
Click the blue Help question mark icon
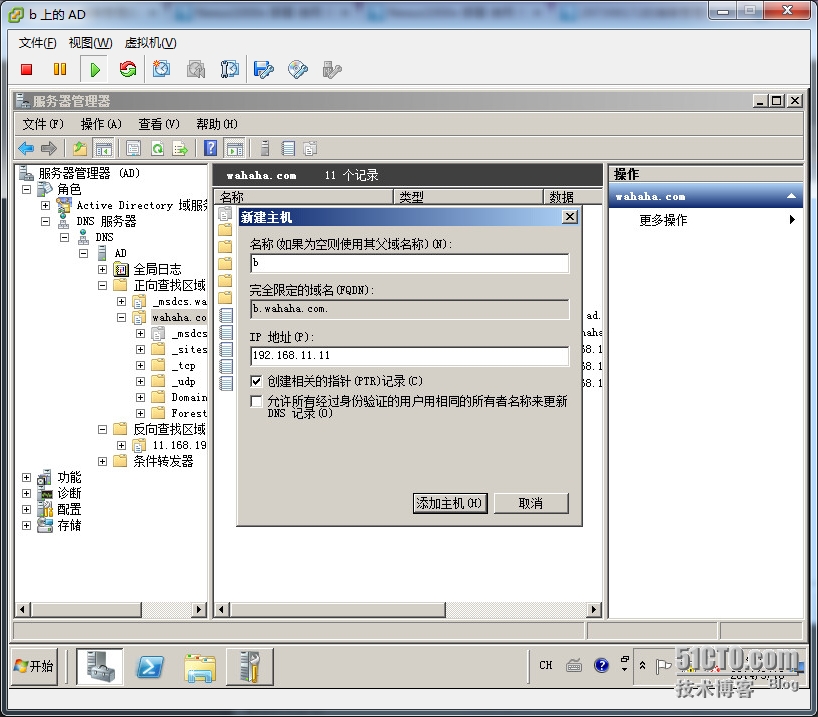pos(210,149)
